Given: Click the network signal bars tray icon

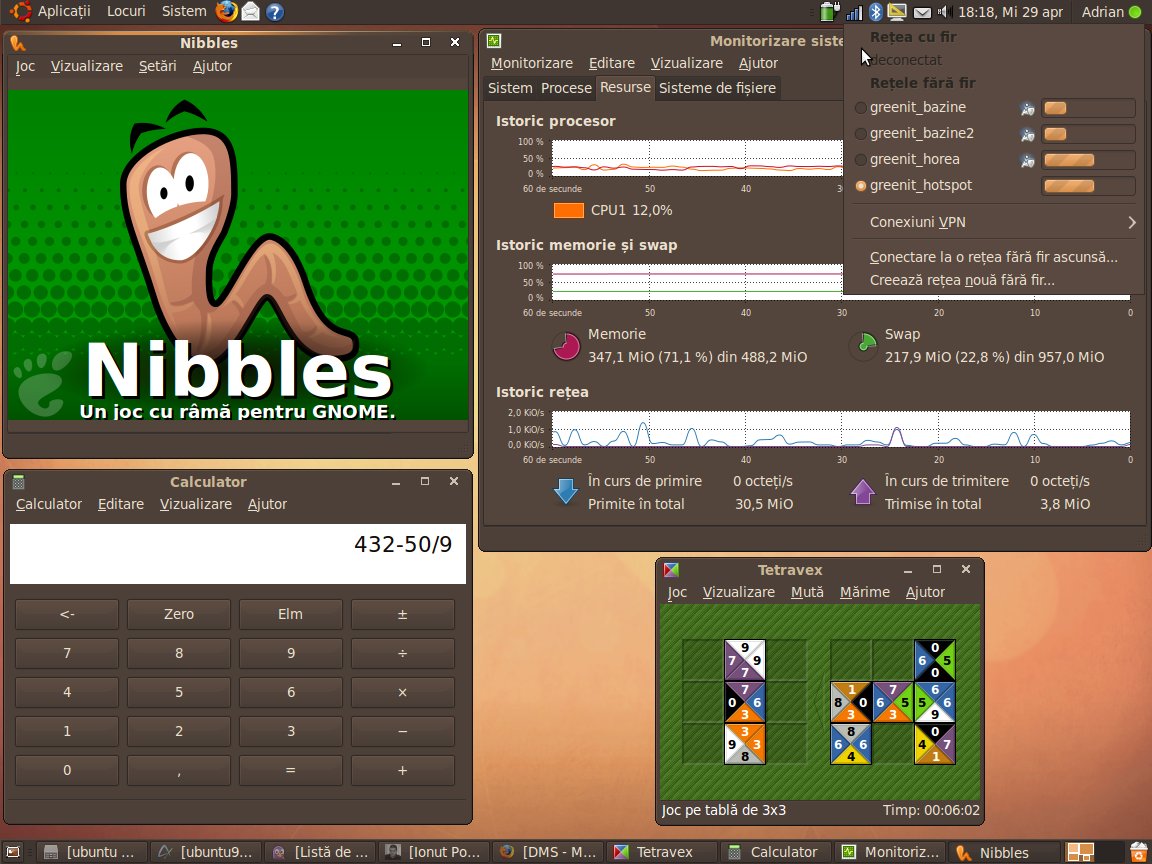Looking at the screenshot, I should pos(854,12).
